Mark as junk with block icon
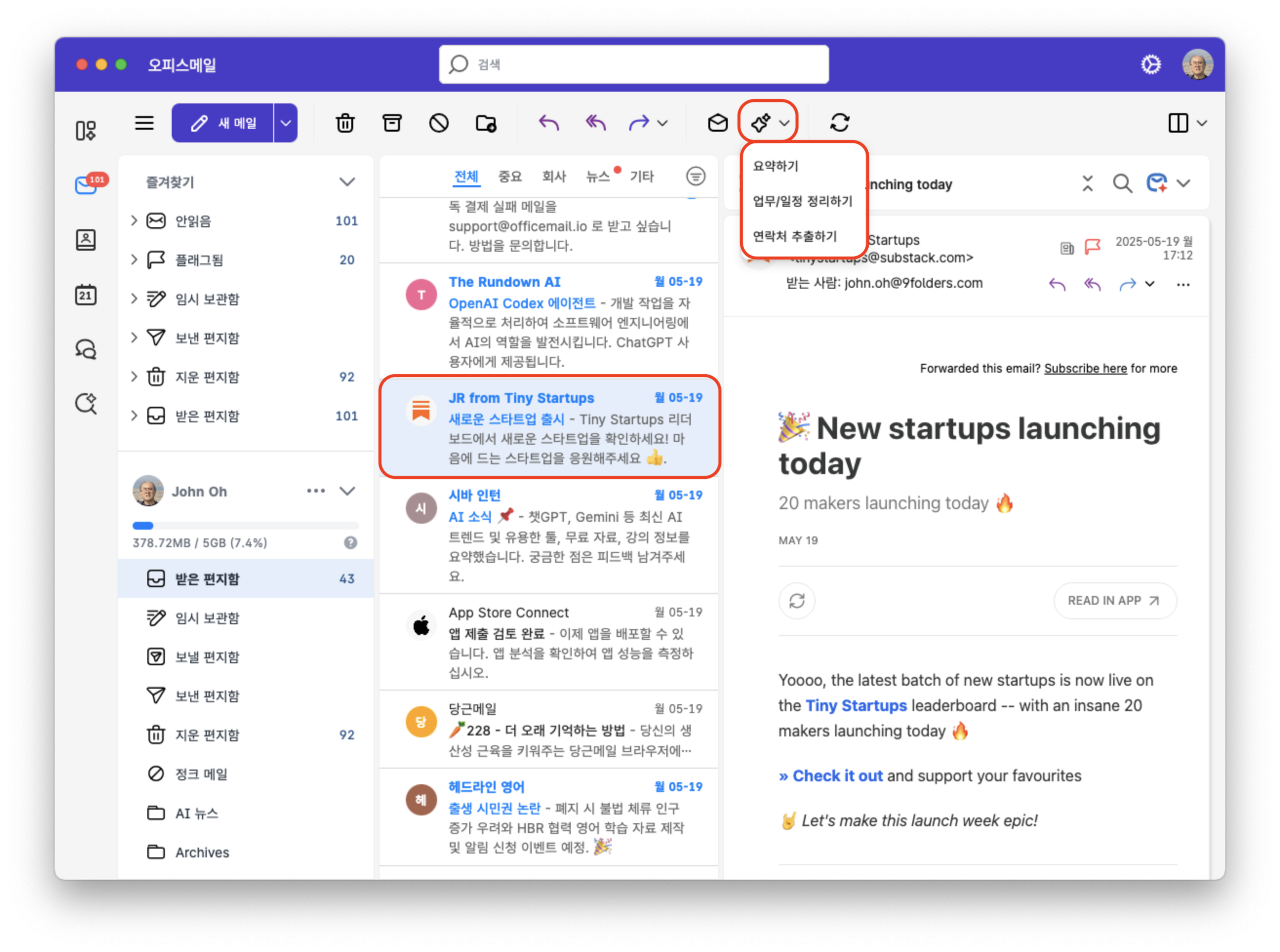 click(x=439, y=123)
